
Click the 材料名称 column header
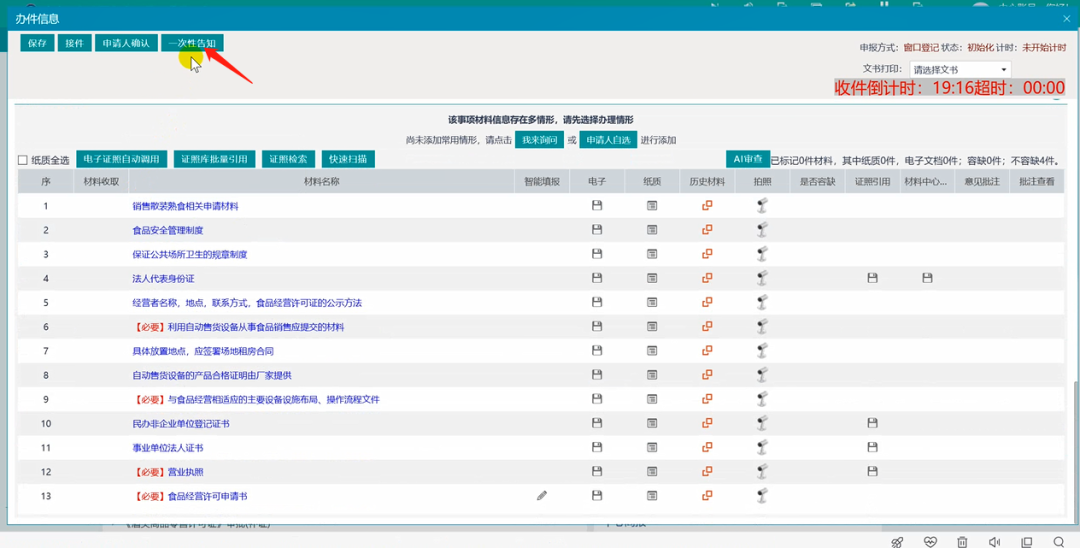[x=322, y=182]
